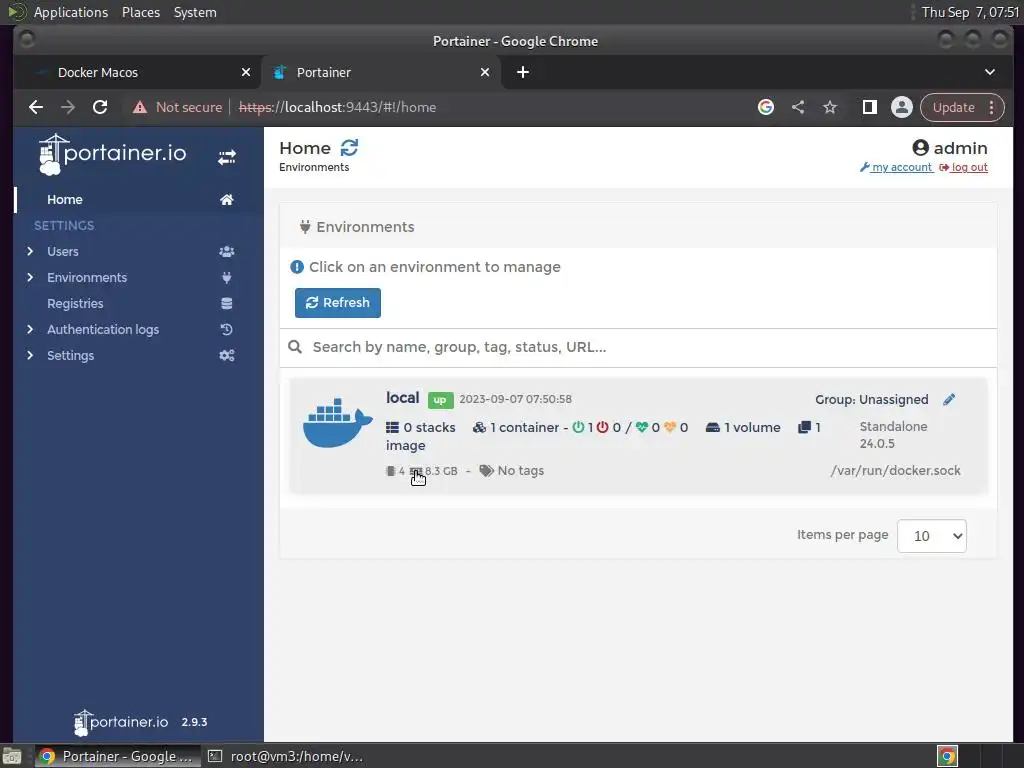Open a new Chrome tab with plus button
The image size is (1024, 768).
click(522, 72)
